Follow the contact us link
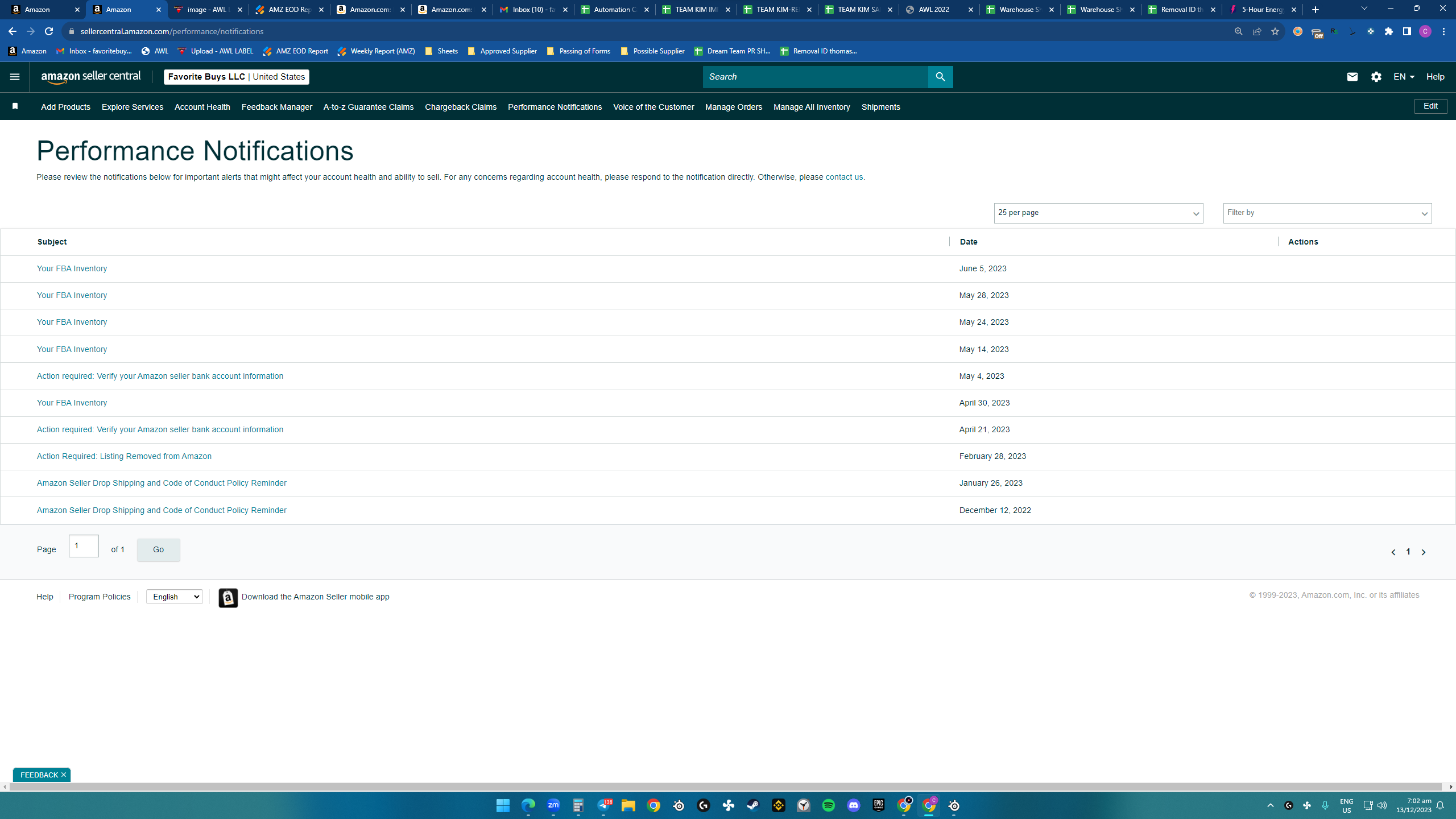 [x=844, y=177]
